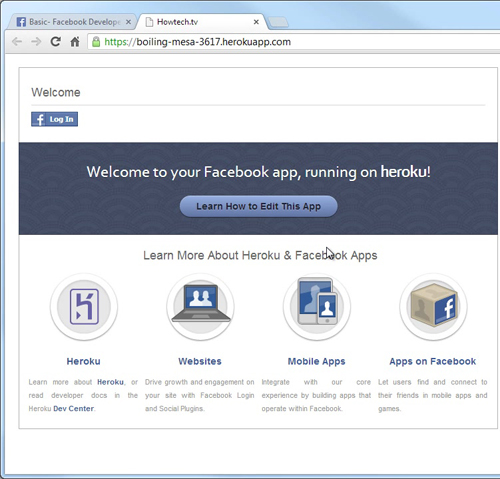This screenshot has width=500, height=479.
Task: Open the Mobile Apps heading link
Action: pyautogui.click(x=317, y=362)
